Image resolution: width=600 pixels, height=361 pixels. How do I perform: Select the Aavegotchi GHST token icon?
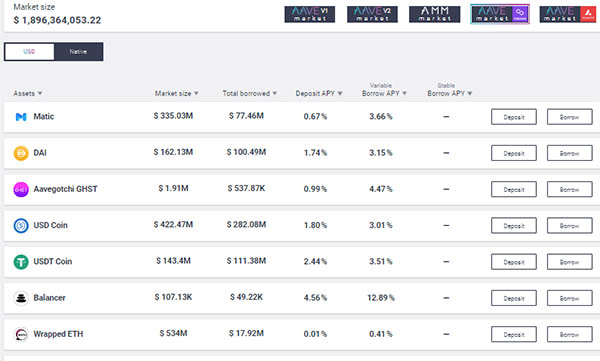[21, 189]
